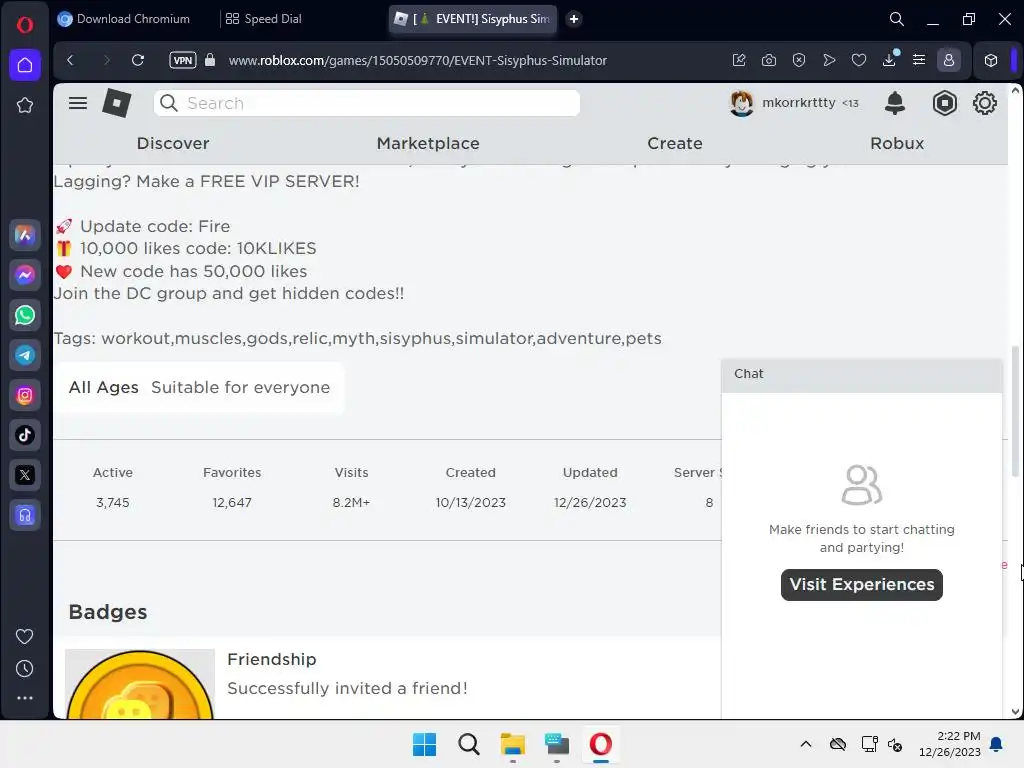The image size is (1024, 768).
Task: Go to Roblox home via logo
Action: tap(116, 103)
